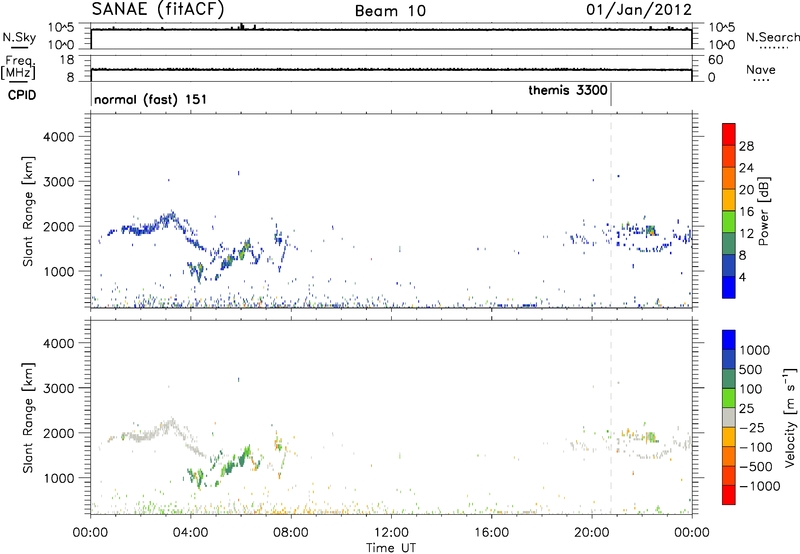800x554 pixels.
Task: Click the dashed CPID change marker in Velocity panel
Action: click(x=611, y=417)
